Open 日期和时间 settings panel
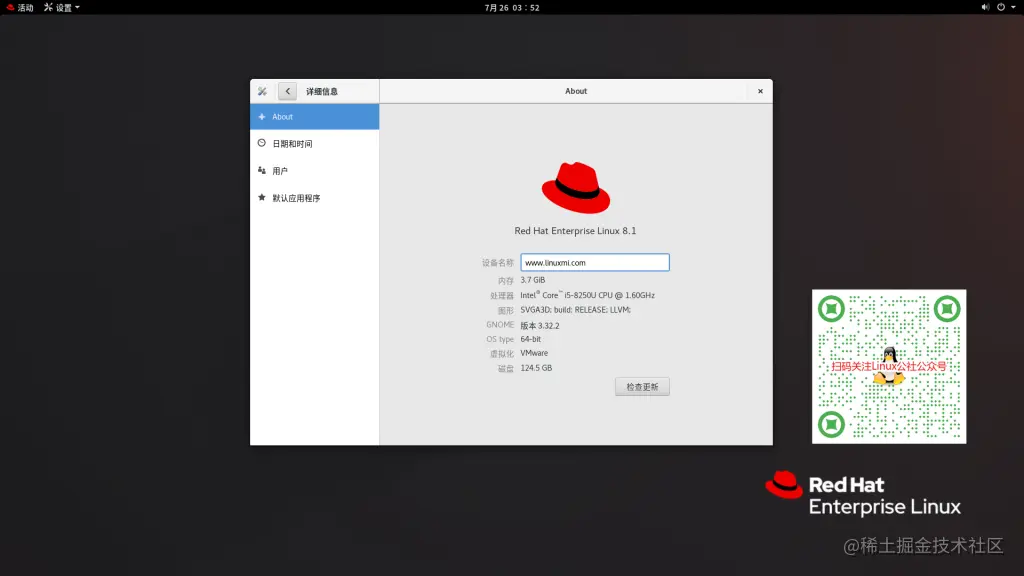Image resolution: width=1024 pixels, height=576 pixels. pos(314,144)
